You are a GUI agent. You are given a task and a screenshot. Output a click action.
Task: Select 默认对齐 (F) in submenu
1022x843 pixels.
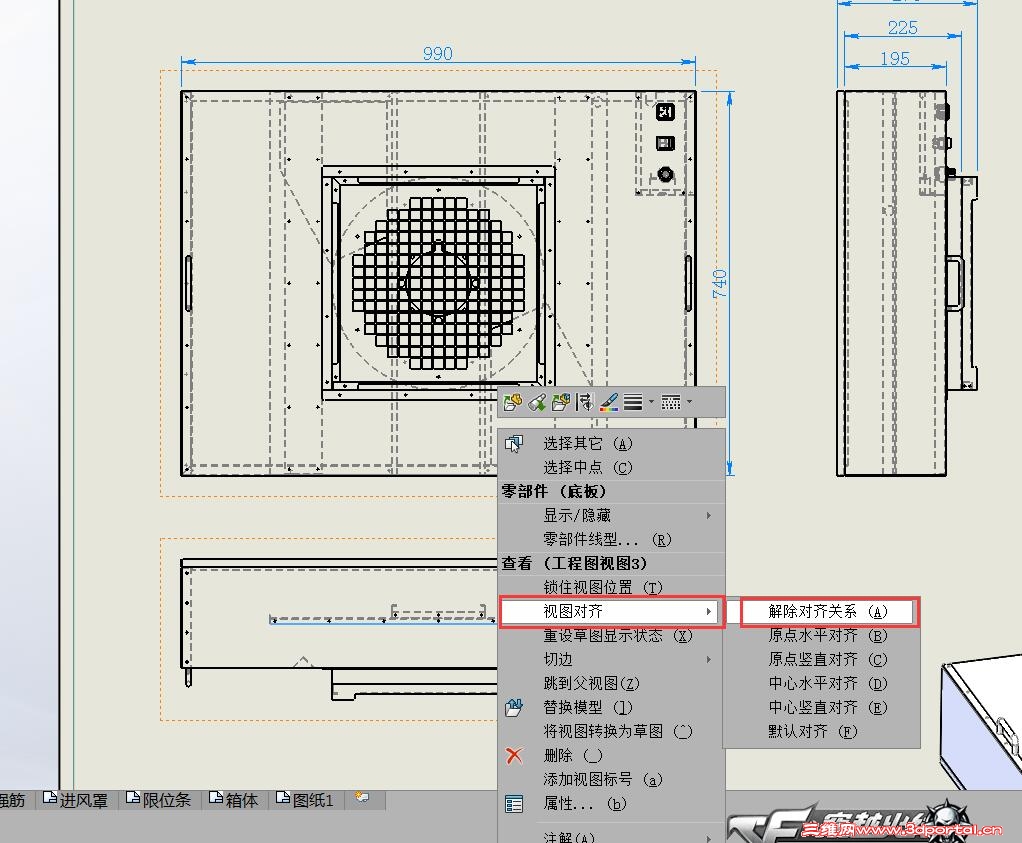pyautogui.click(x=823, y=732)
